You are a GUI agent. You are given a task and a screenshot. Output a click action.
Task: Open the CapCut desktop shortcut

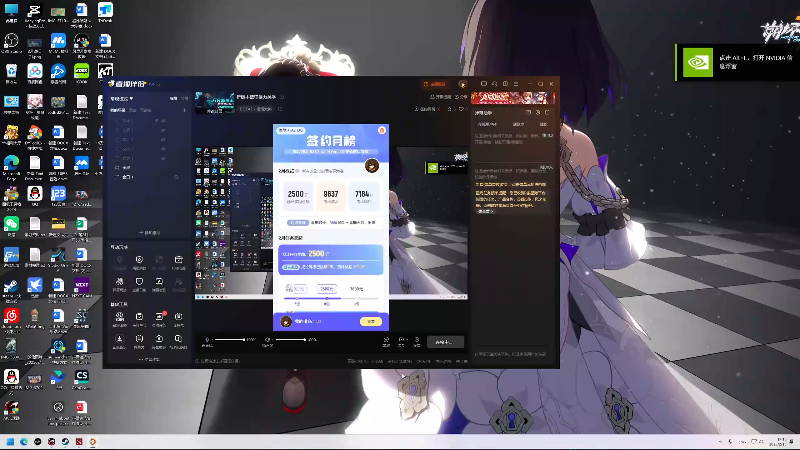click(x=34, y=14)
